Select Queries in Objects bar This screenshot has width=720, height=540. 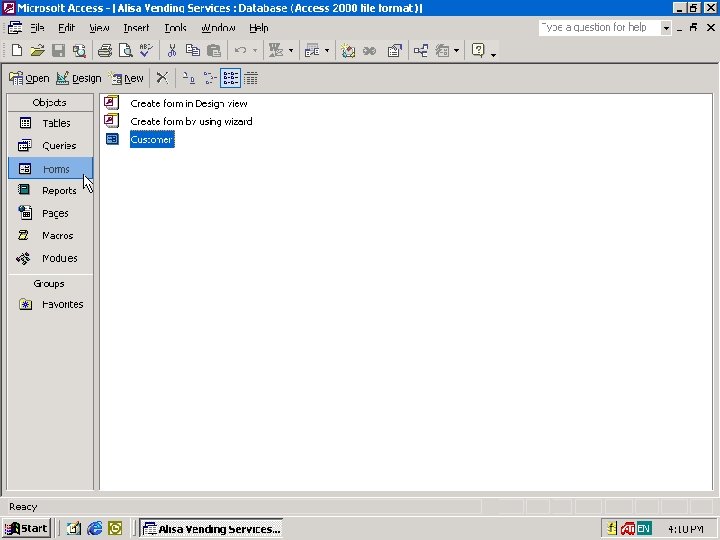(50, 146)
